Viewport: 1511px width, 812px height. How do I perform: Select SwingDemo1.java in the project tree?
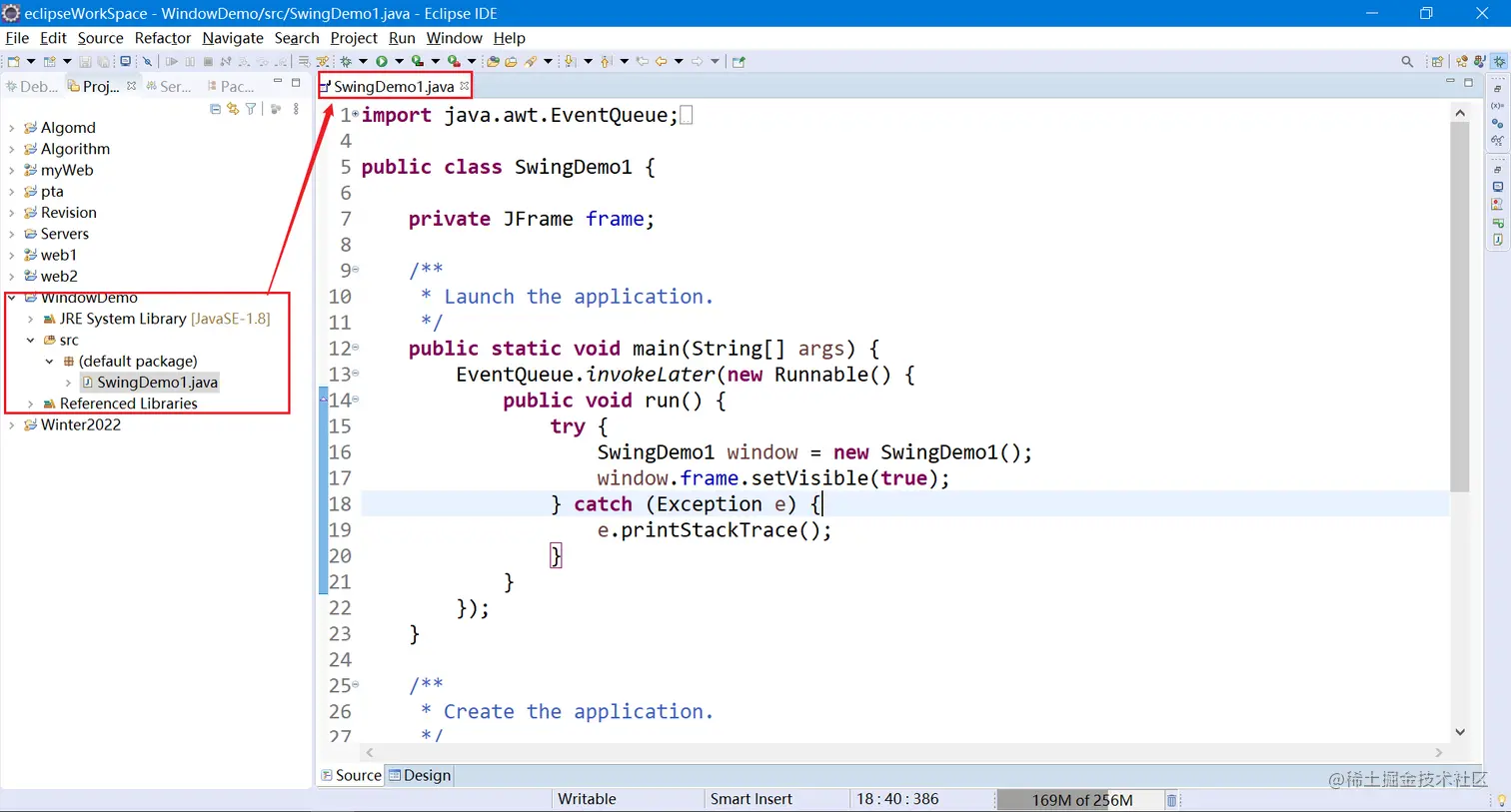coord(157,383)
